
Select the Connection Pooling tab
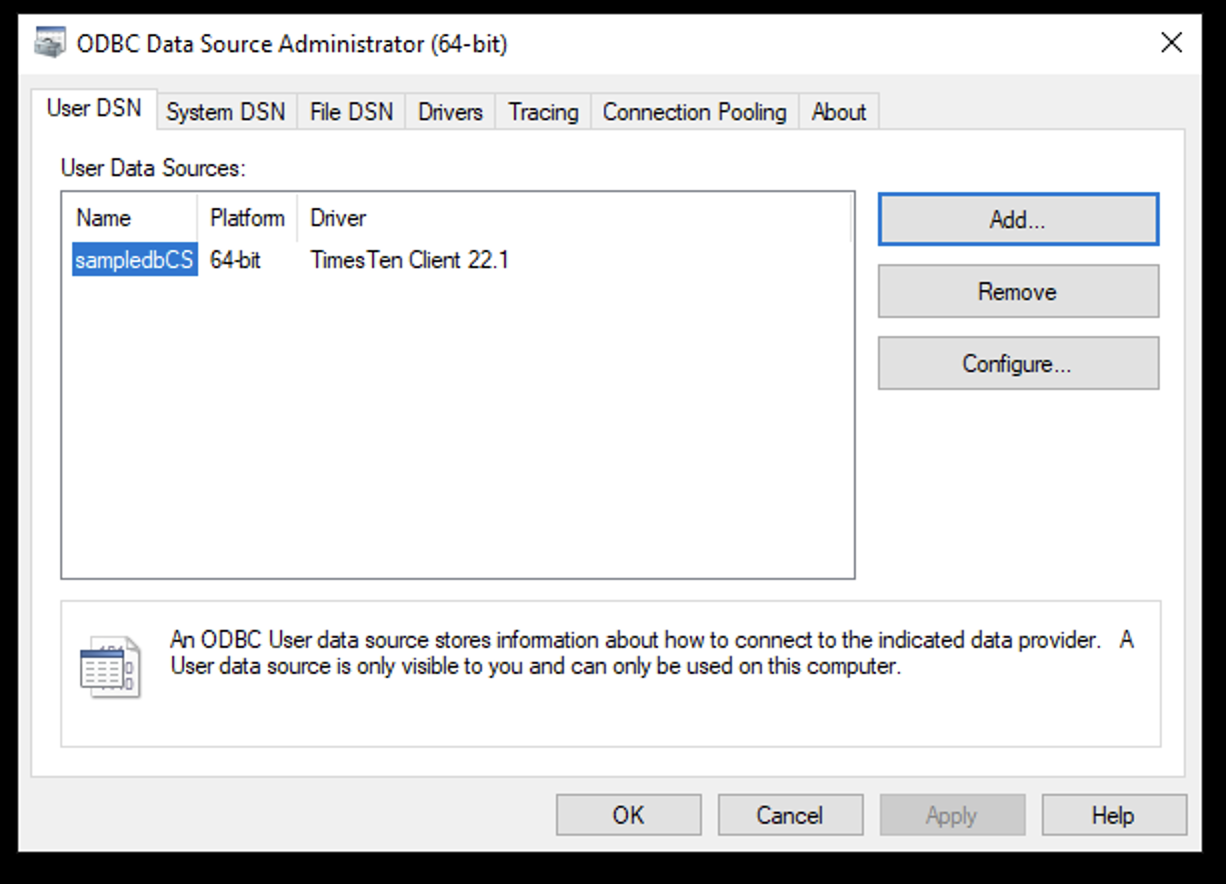pos(694,112)
